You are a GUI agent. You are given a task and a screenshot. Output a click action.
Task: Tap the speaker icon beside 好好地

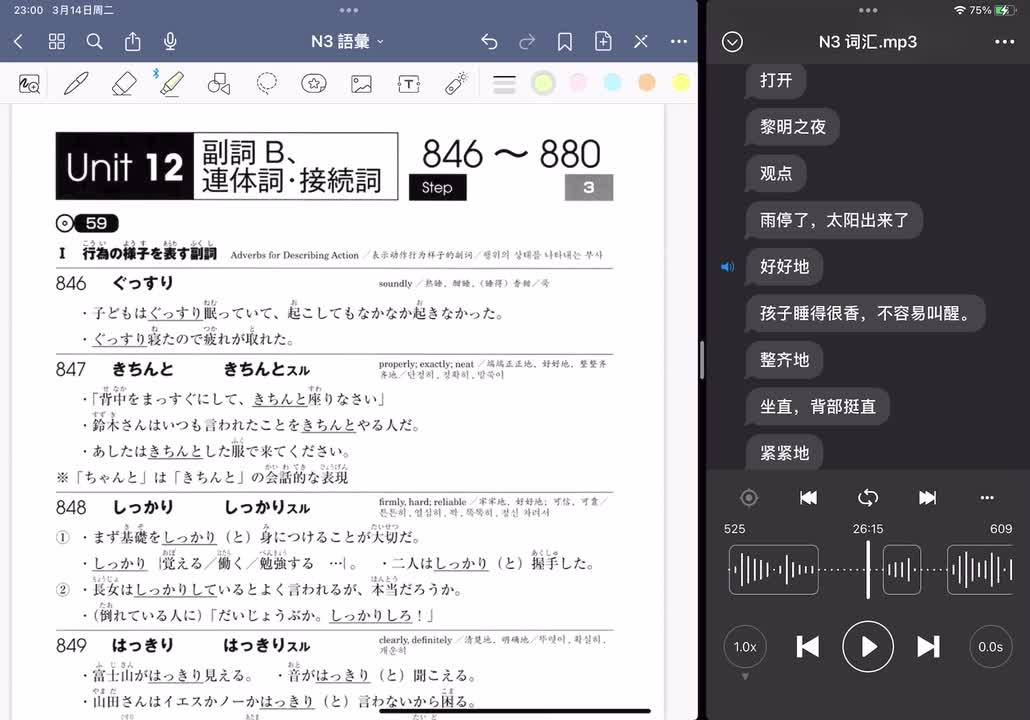click(x=728, y=267)
